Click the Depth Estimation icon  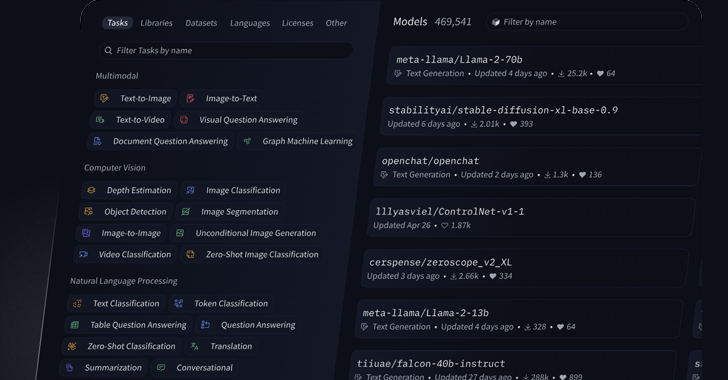[x=91, y=190]
